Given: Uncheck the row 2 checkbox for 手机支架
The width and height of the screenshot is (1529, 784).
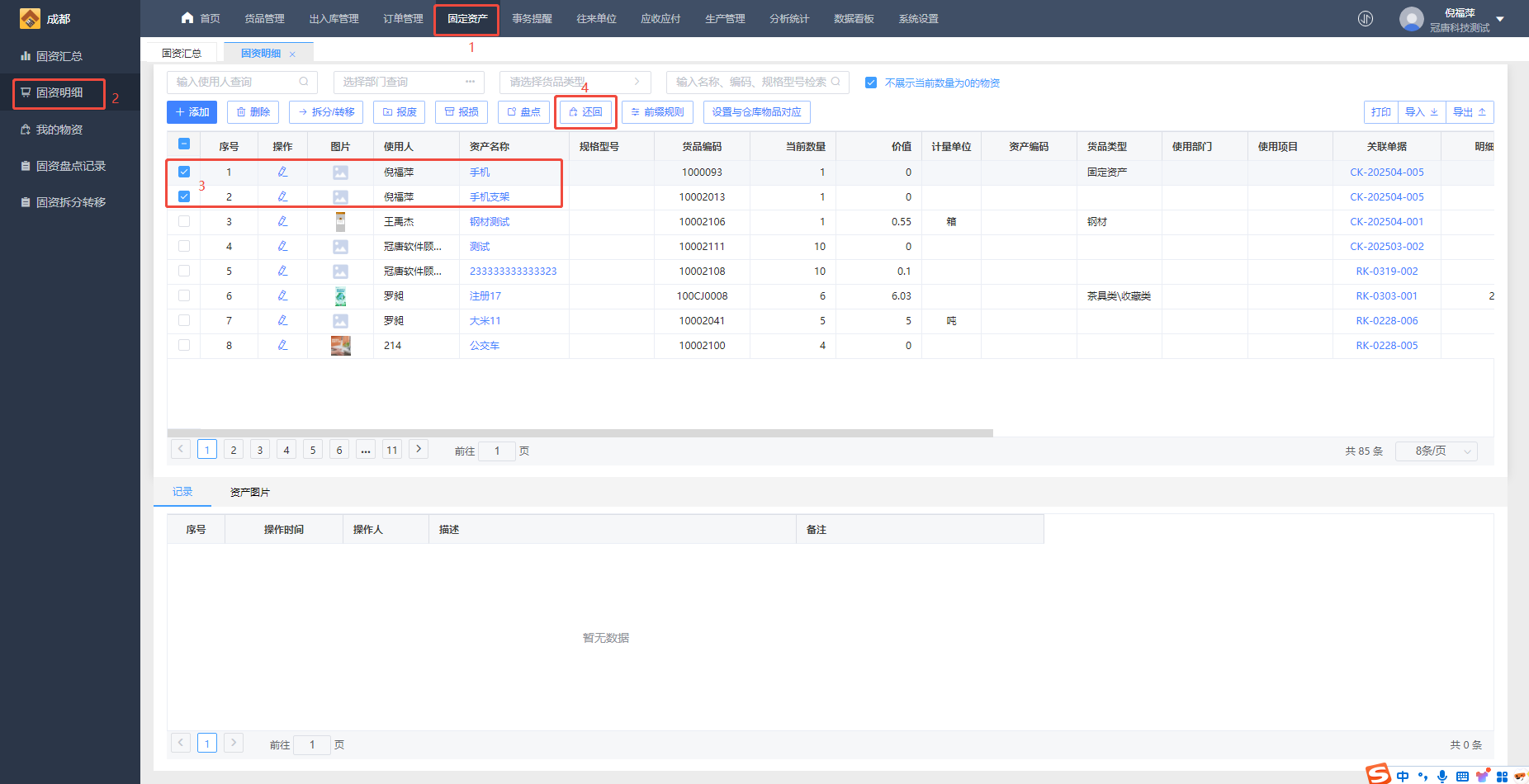Looking at the screenshot, I should click(184, 196).
